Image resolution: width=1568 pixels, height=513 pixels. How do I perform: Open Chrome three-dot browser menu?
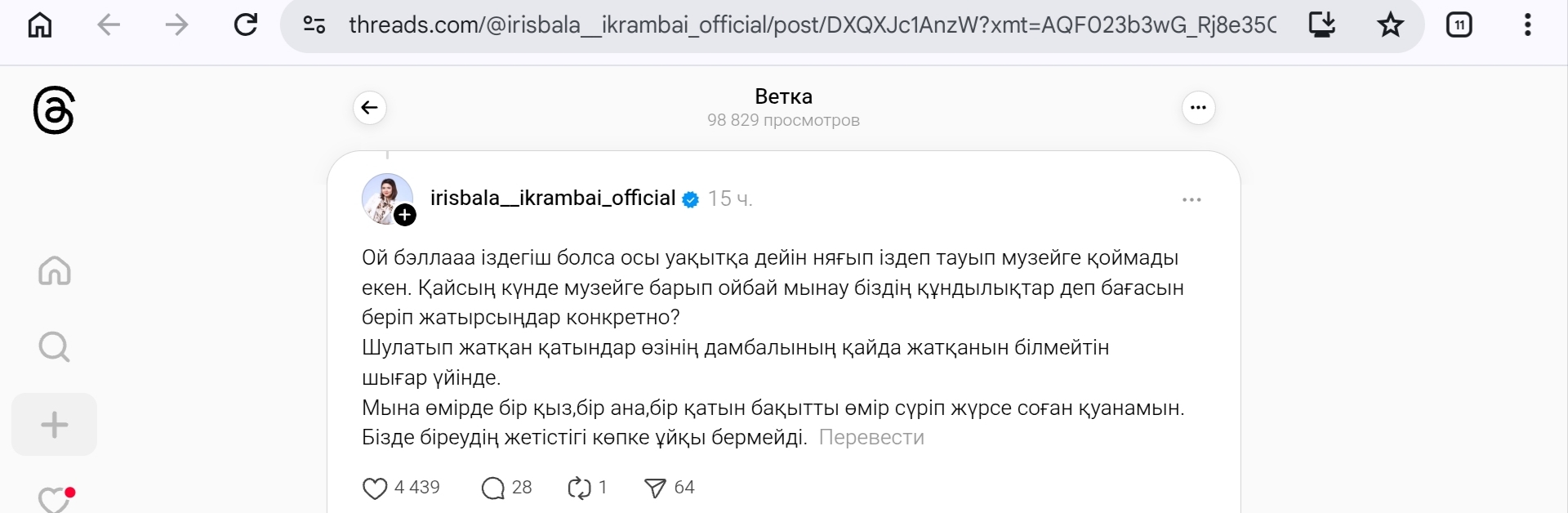(1527, 25)
